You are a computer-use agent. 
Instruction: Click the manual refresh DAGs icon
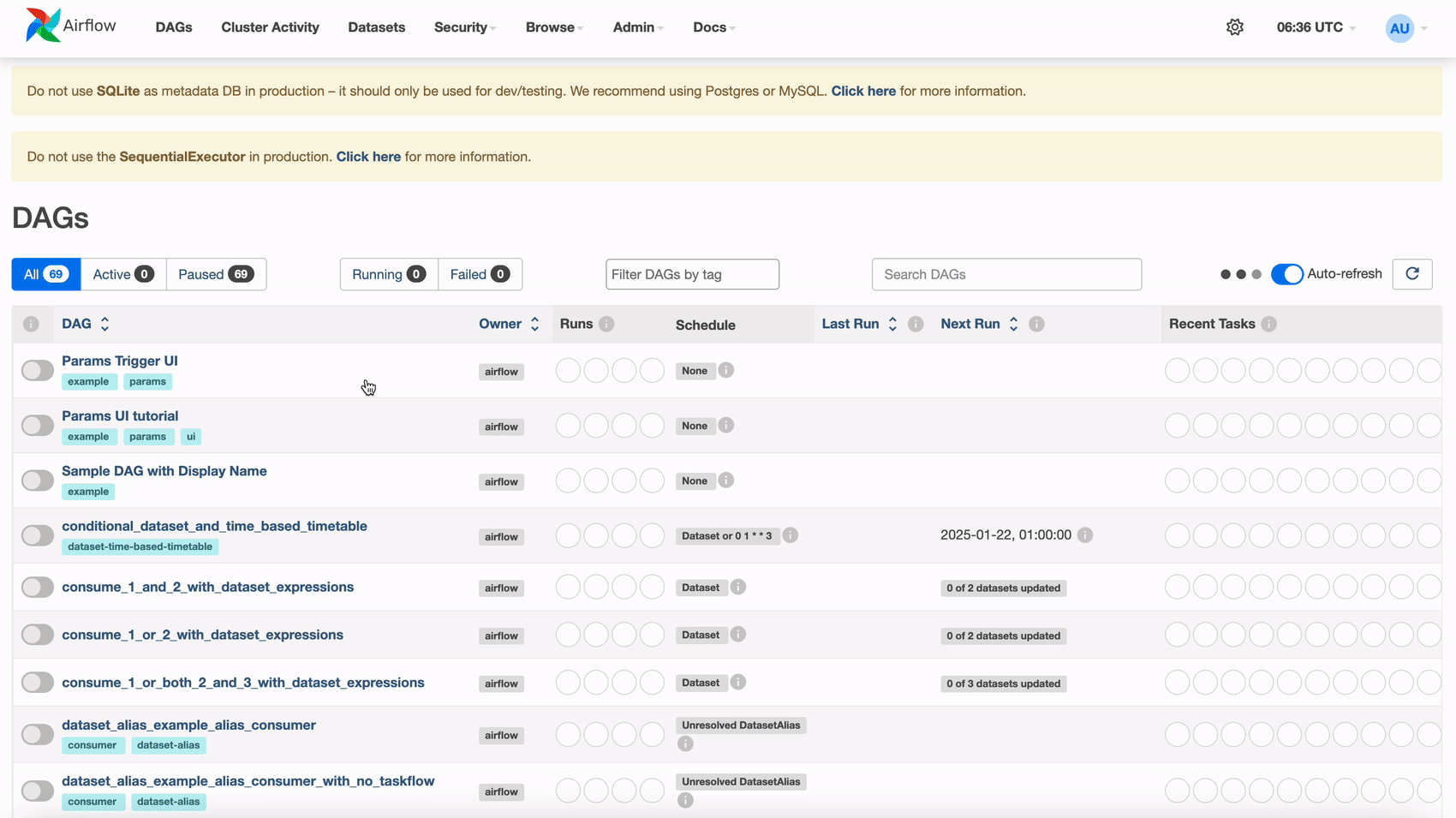click(x=1411, y=274)
